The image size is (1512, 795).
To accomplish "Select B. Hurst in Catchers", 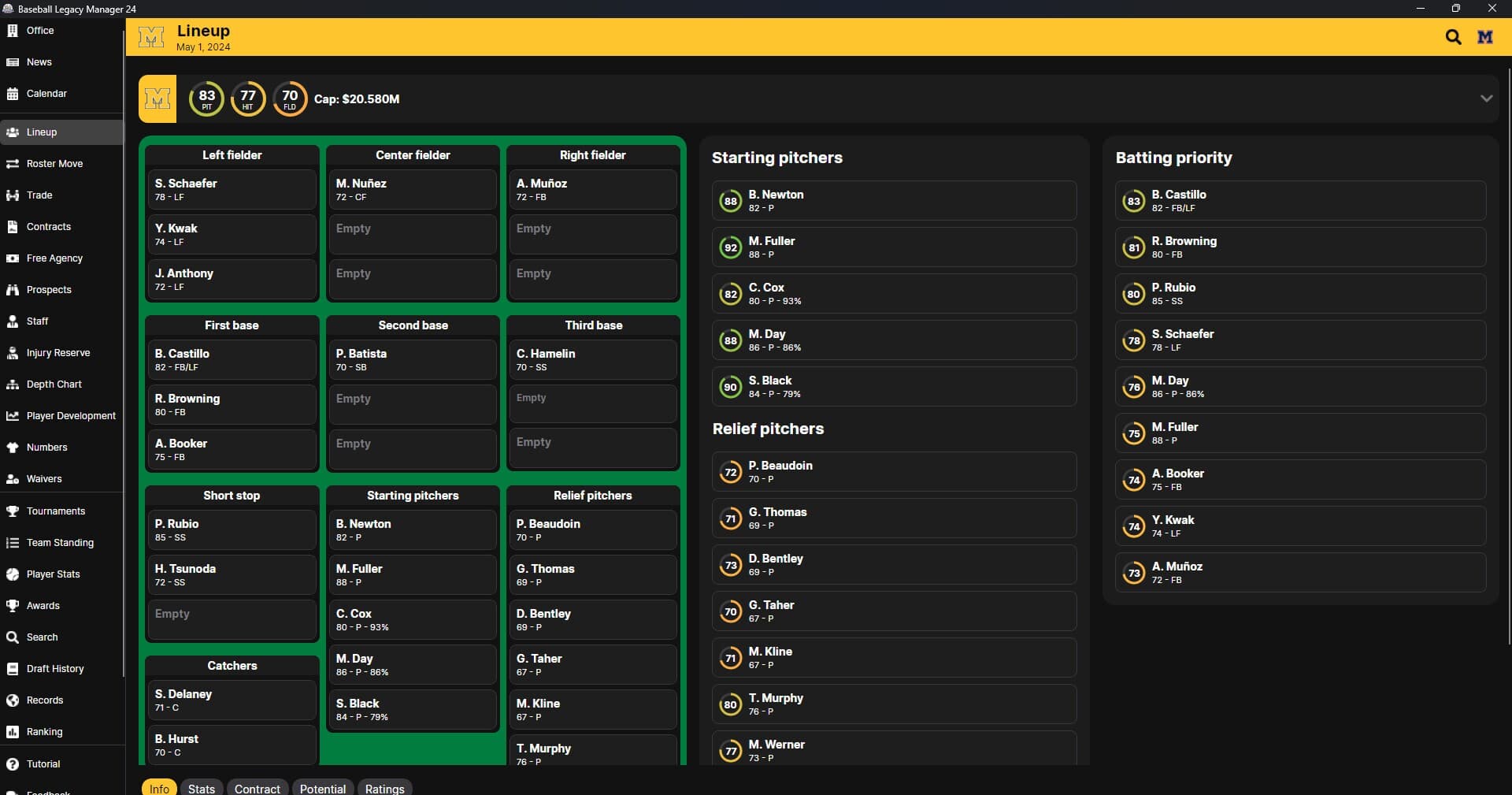I will click(x=232, y=745).
